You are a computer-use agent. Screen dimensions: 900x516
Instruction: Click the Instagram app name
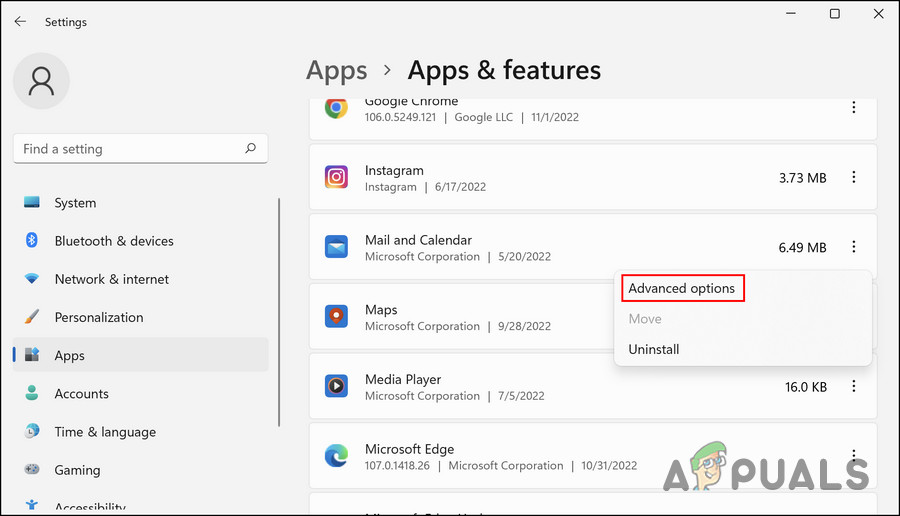[x=394, y=170]
